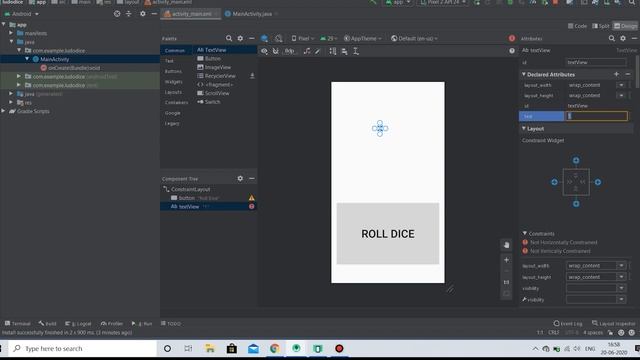The height and width of the screenshot is (360, 640).
Task: Click project scroll-from-source target icon
Action: coord(117,14)
